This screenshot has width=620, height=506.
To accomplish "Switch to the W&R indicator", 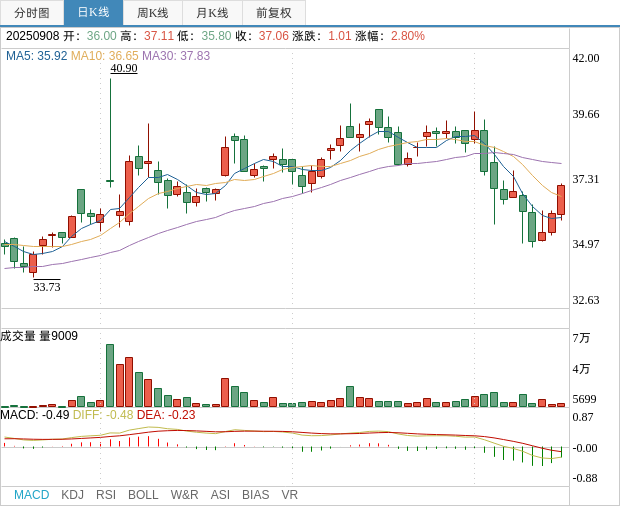I will pos(184,495).
